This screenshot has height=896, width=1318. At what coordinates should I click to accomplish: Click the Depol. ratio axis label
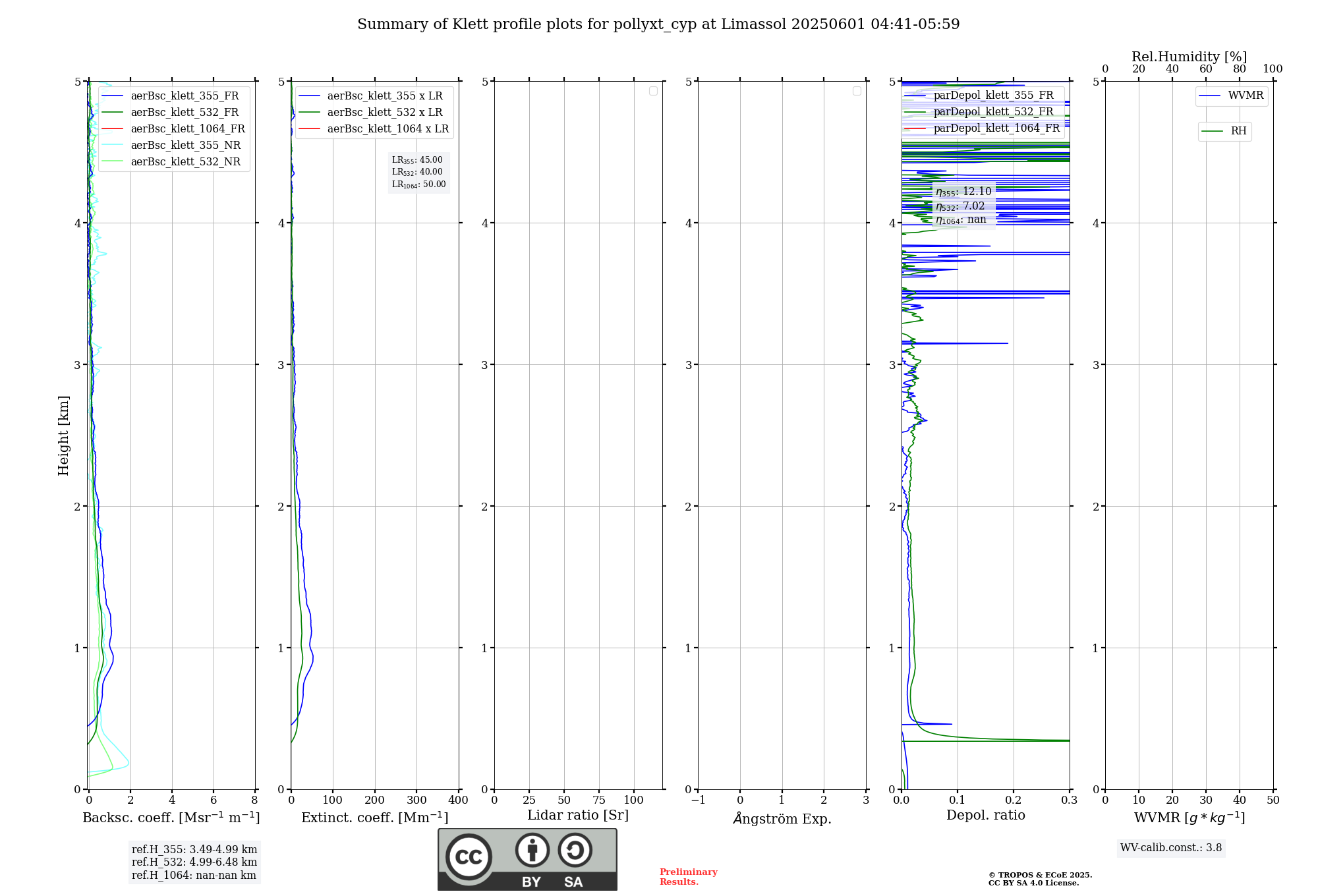pyautogui.click(x=986, y=816)
